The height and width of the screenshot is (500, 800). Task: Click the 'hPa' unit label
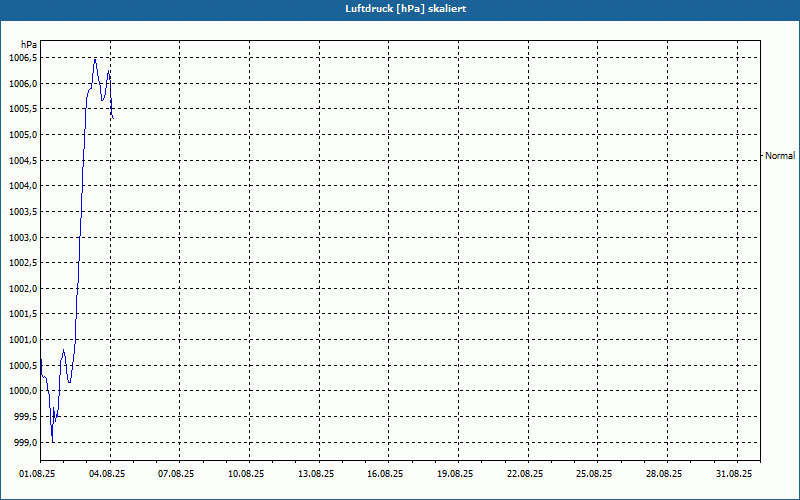29,45
